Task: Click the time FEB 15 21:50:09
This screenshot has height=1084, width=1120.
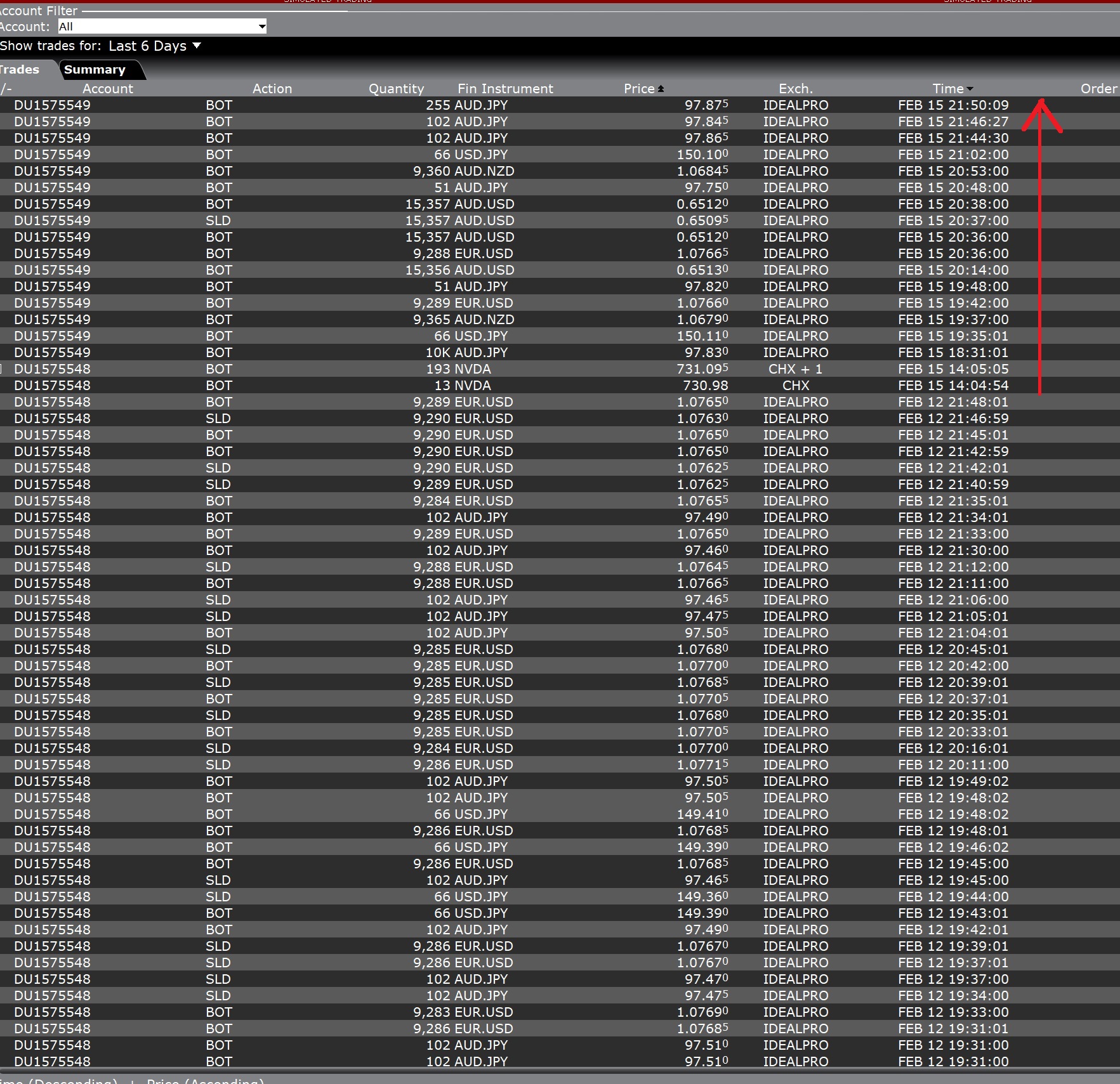Action: 953,105
